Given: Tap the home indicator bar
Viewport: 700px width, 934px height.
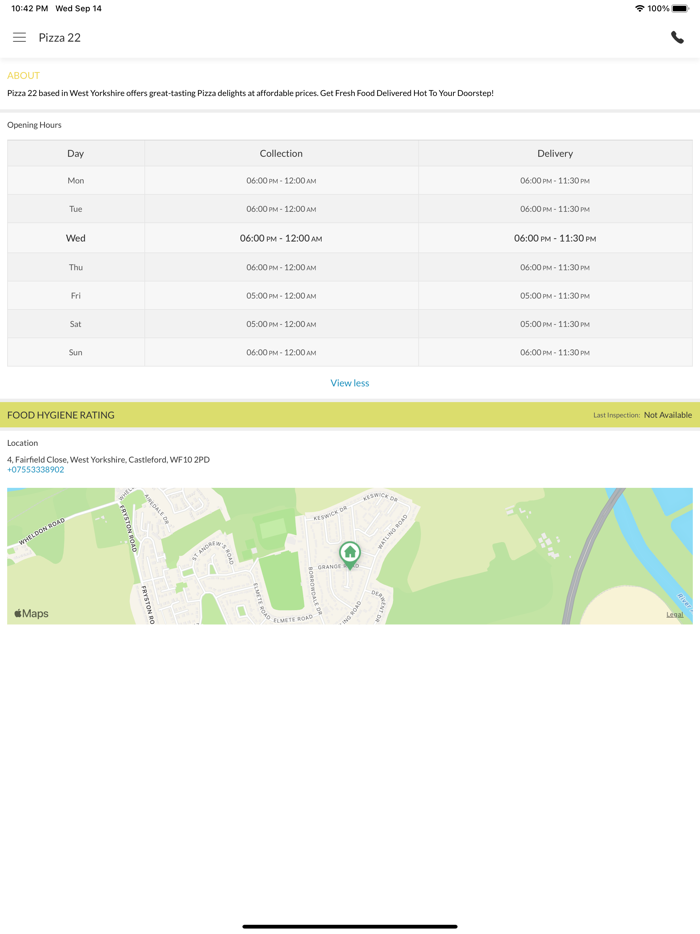Looking at the screenshot, I should point(350,926).
